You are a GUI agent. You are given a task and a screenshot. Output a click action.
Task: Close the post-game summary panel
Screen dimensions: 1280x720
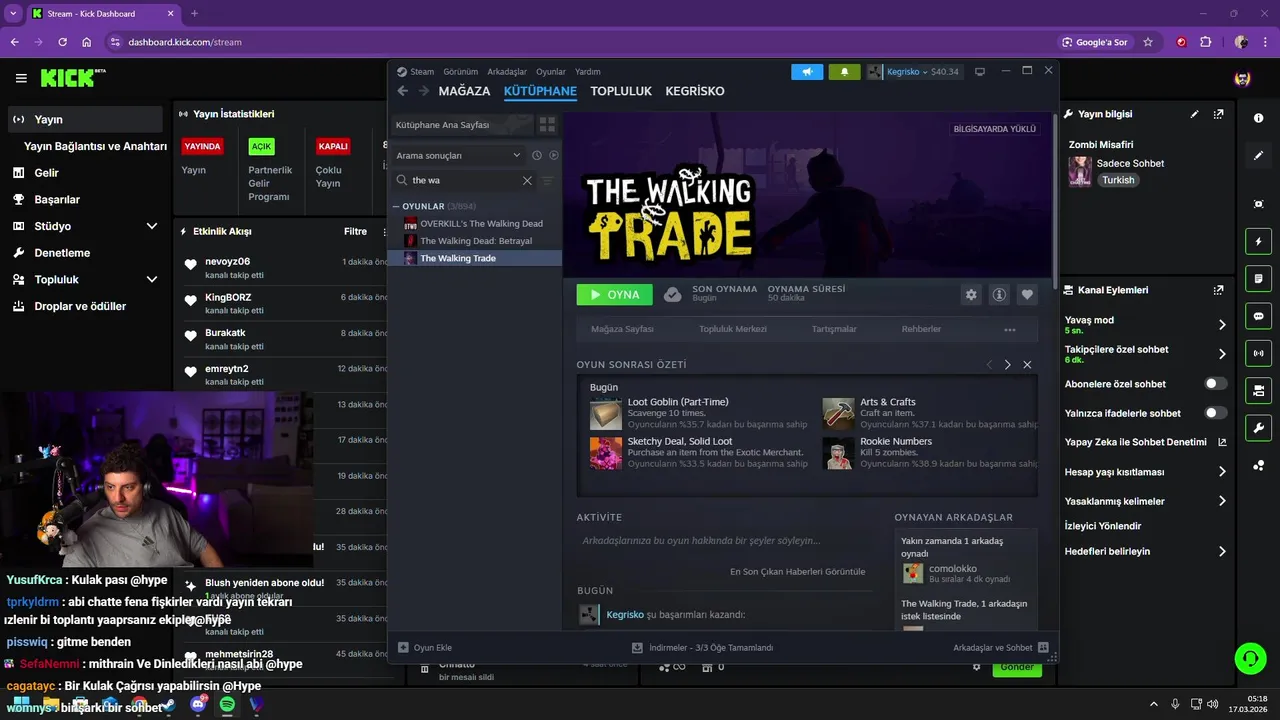click(1027, 365)
